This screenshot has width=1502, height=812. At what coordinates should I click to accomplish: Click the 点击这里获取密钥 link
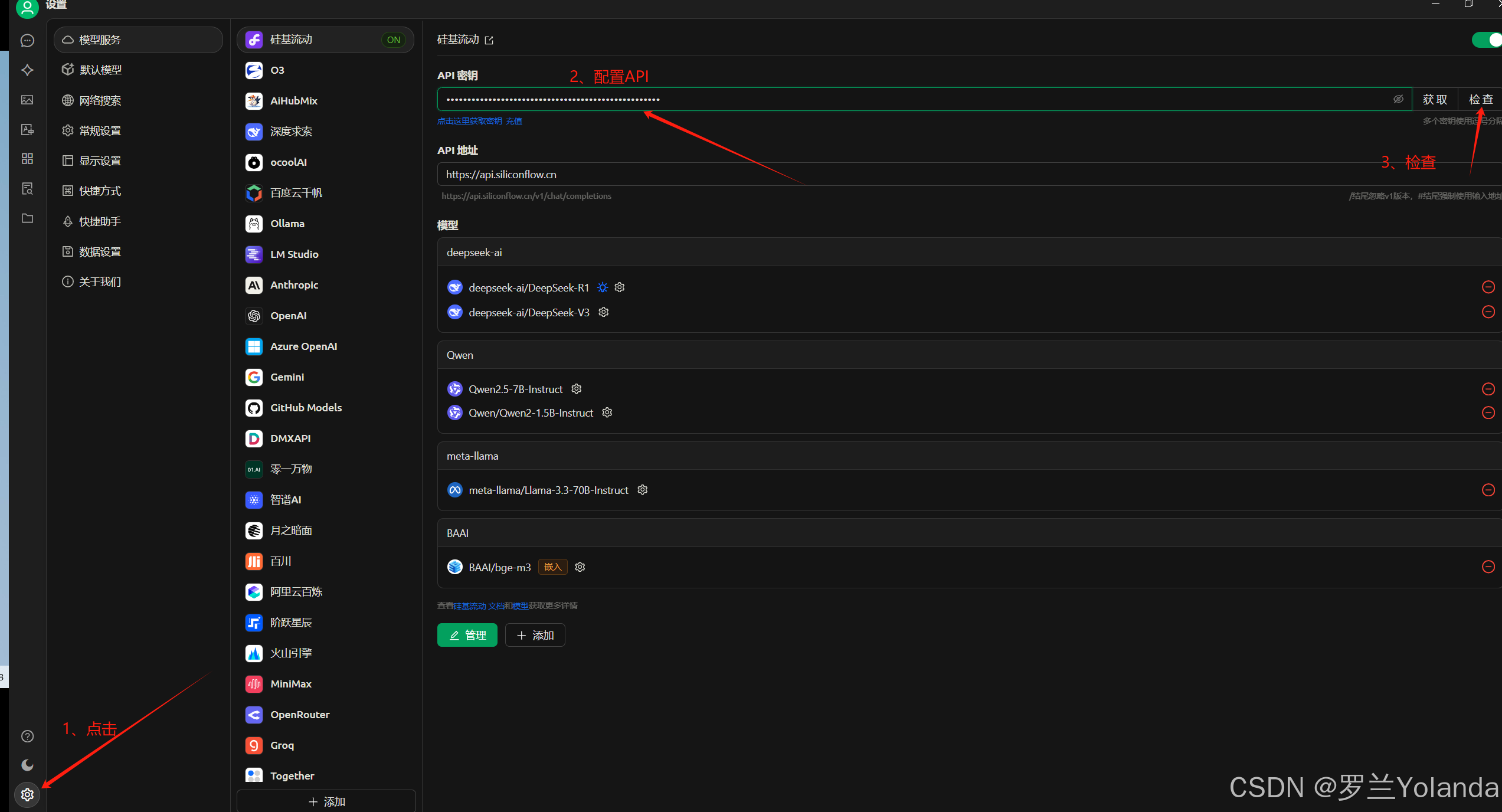point(469,121)
